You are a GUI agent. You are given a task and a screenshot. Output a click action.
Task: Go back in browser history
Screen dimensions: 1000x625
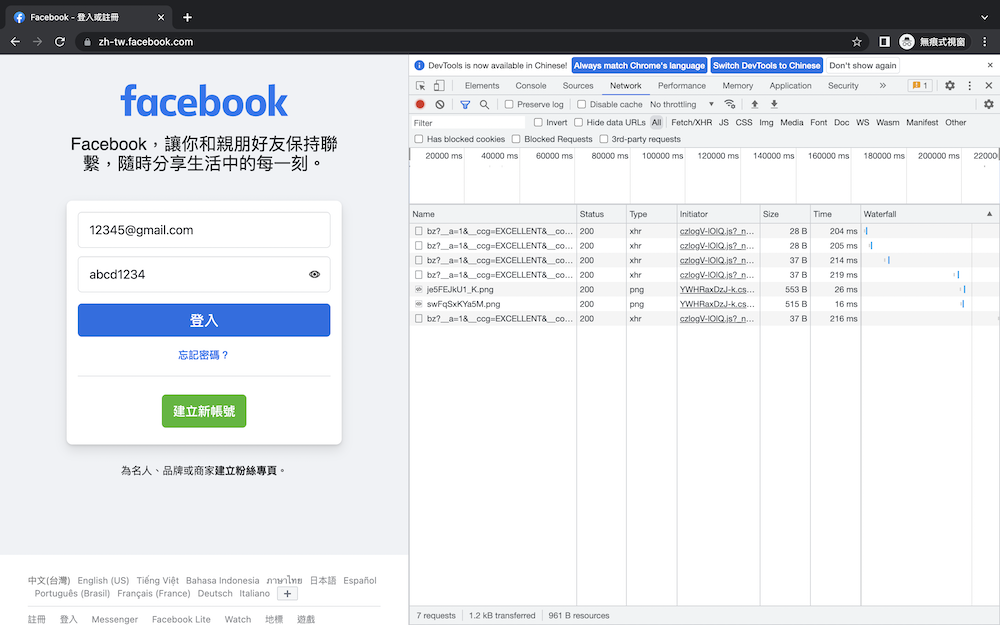pos(15,41)
